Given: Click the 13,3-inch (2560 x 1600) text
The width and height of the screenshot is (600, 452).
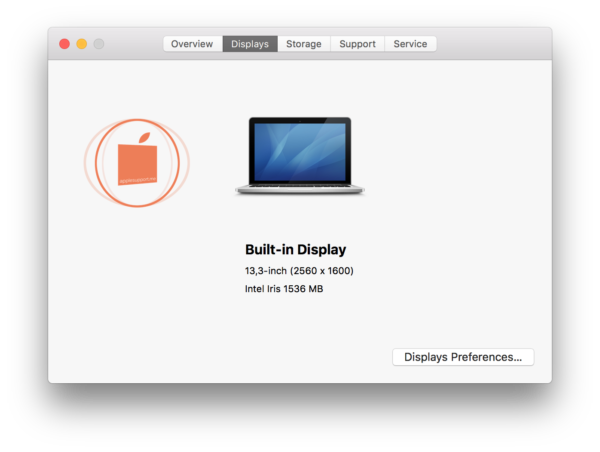Looking at the screenshot, I should click(x=299, y=271).
